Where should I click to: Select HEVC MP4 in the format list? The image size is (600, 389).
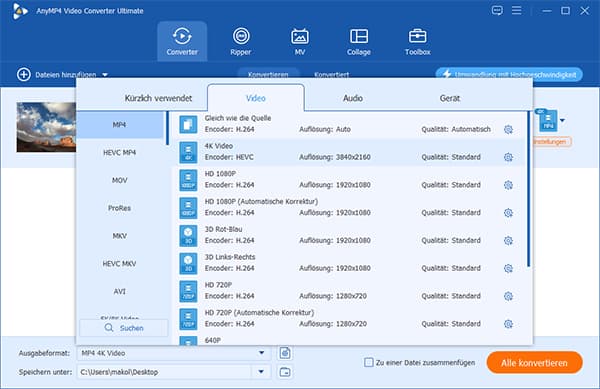[120, 153]
